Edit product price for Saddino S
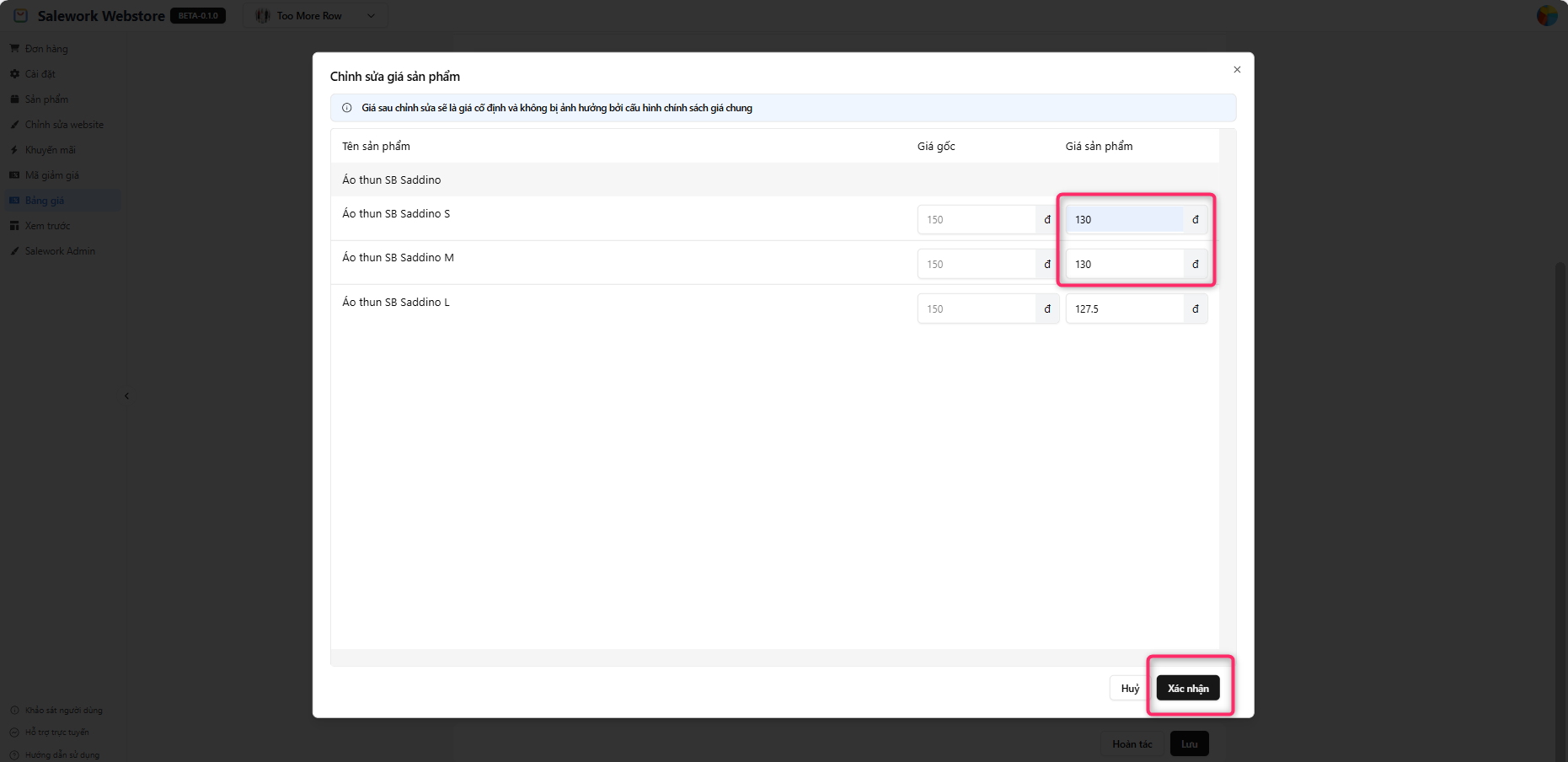This screenshot has height=762, width=1568. 1124,220
